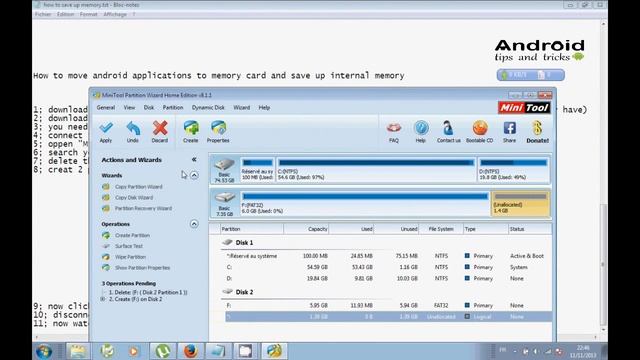Click the Undo toolbar icon
This screenshot has height=360, width=640.
(133, 132)
